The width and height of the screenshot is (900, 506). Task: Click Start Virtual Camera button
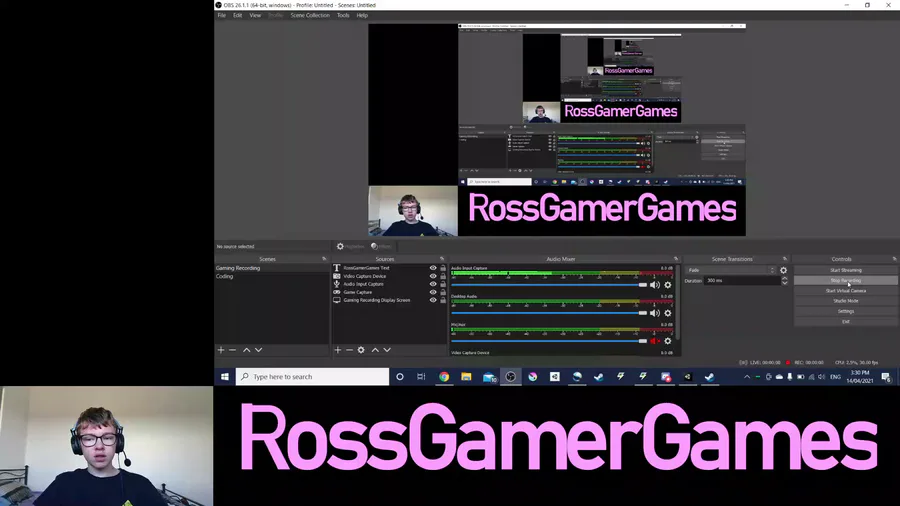(845, 291)
